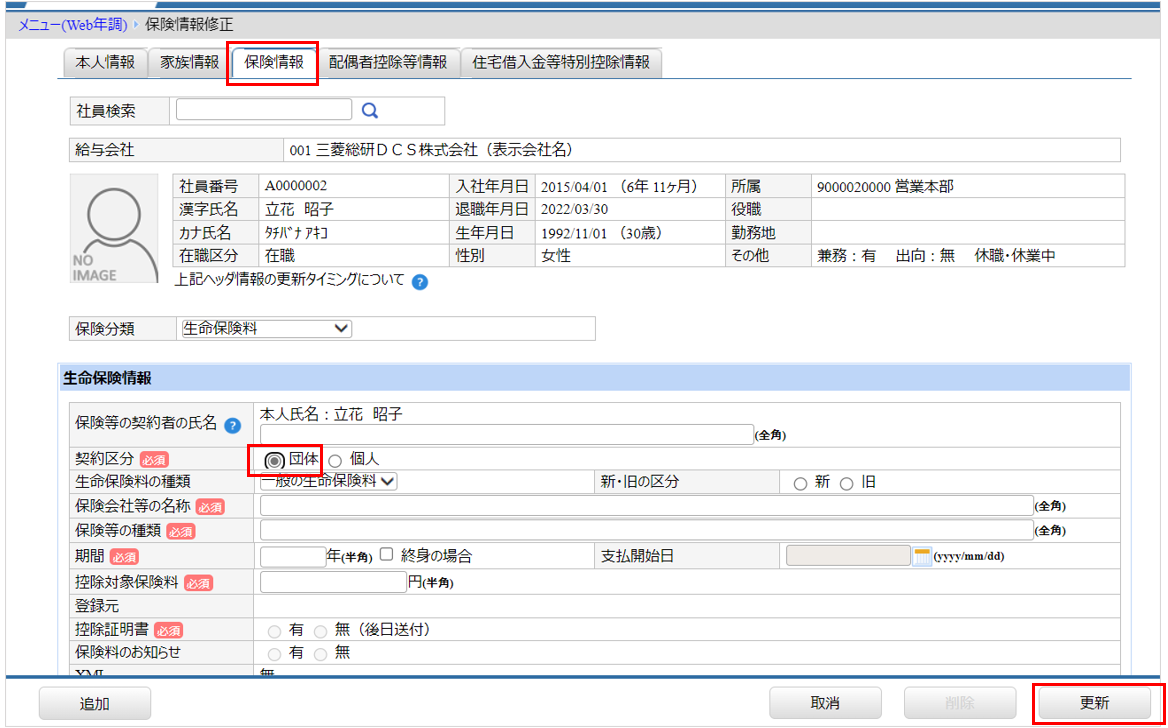Screen dimensions: 1168x728
Task: Switch to the 本人情報 tab
Action: point(105,63)
